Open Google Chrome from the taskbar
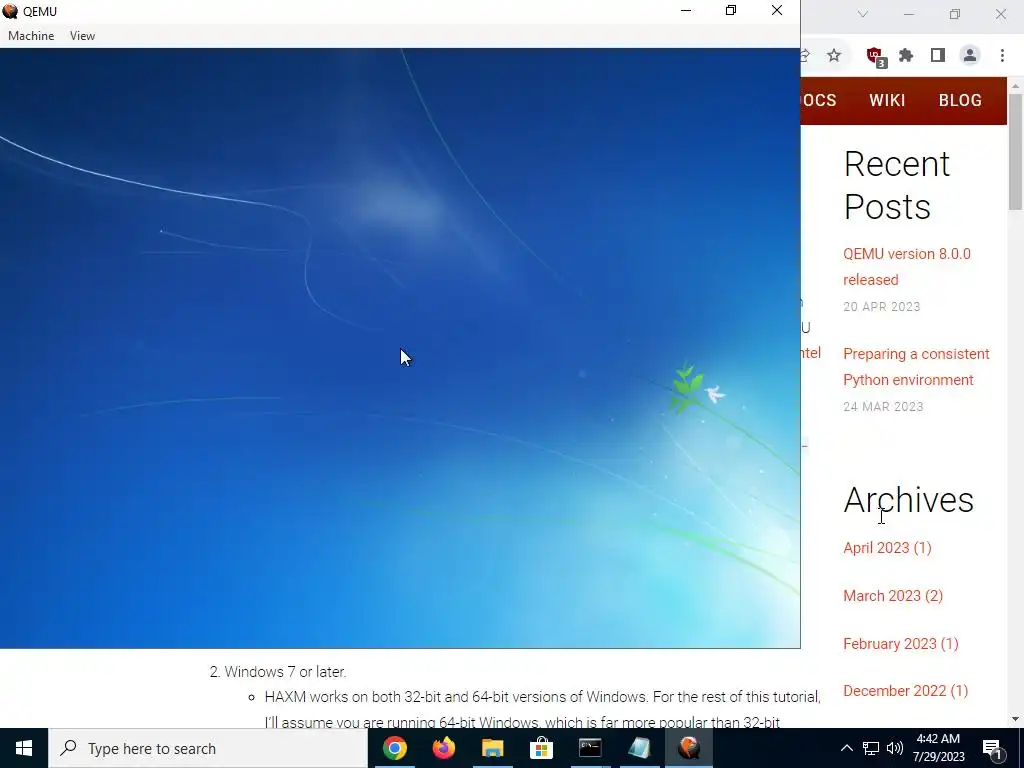This screenshot has height=768, width=1024. 394,748
